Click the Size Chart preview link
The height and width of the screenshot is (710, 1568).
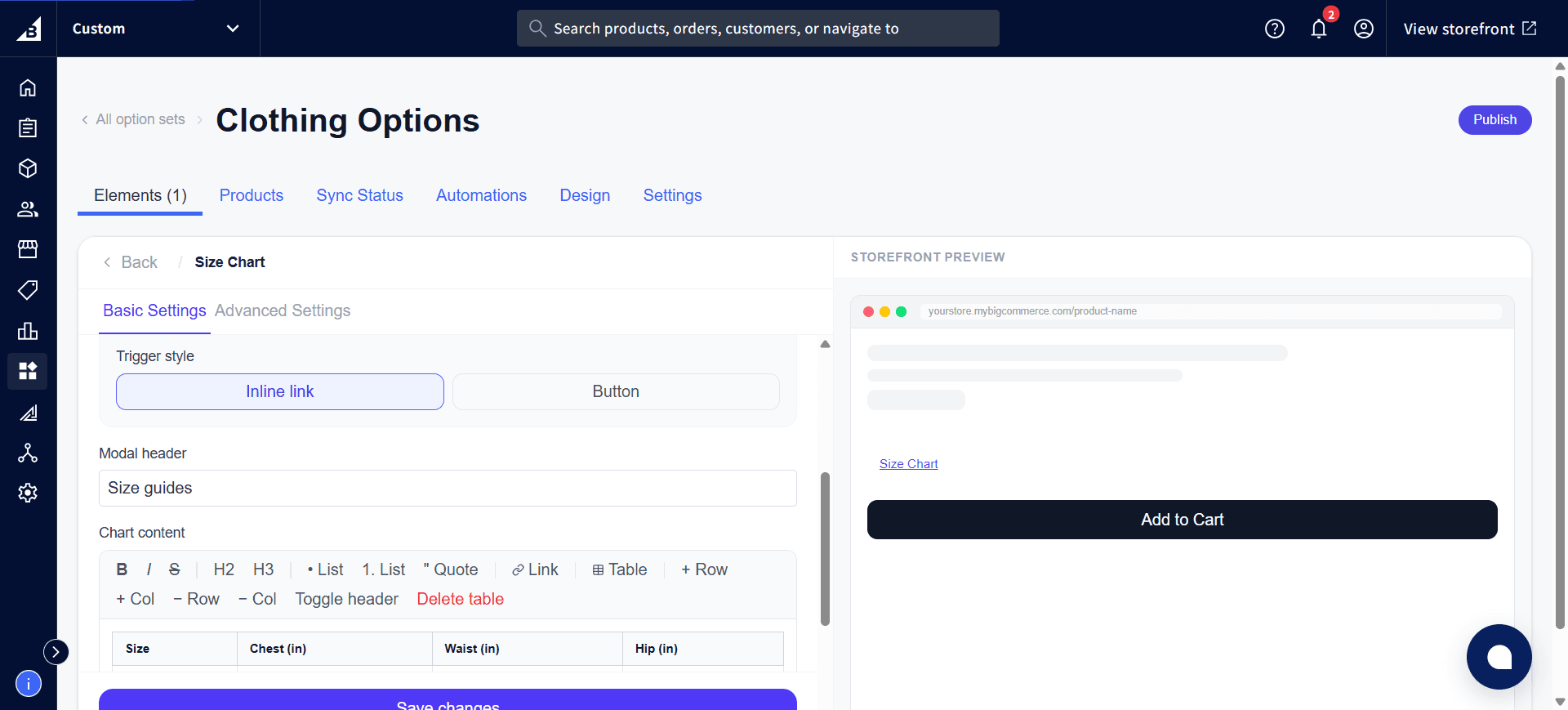tap(908, 463)
